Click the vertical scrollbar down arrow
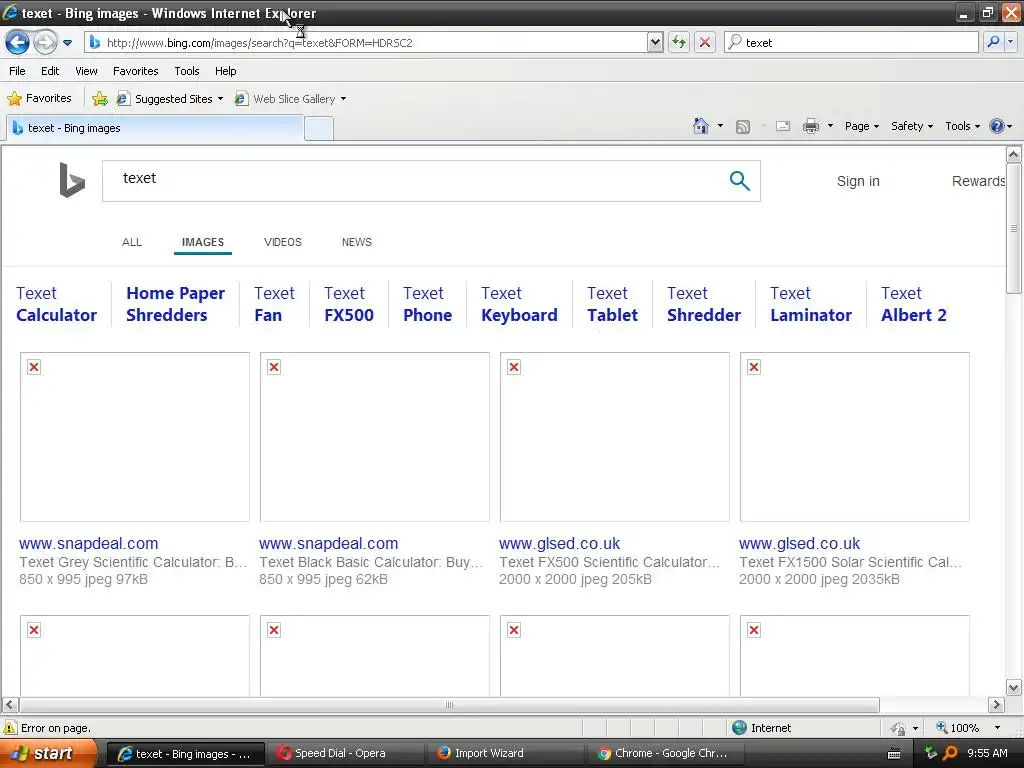 click(1013, 687)
